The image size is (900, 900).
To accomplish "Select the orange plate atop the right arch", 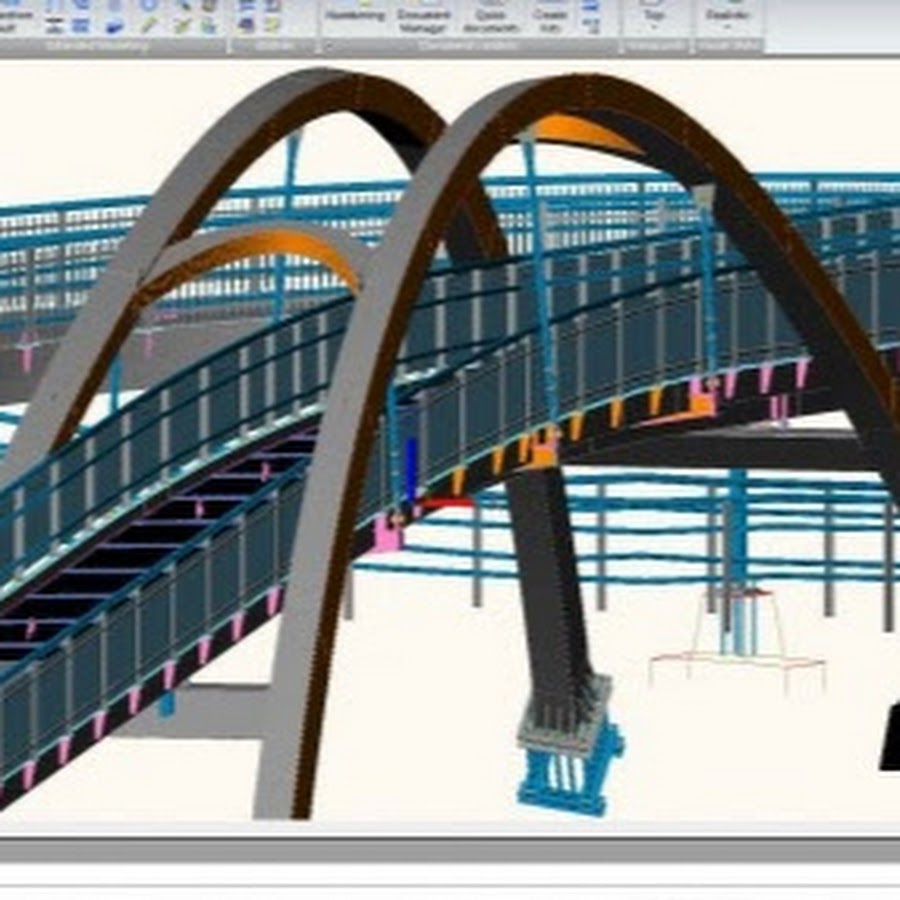I will coord(583,132).
